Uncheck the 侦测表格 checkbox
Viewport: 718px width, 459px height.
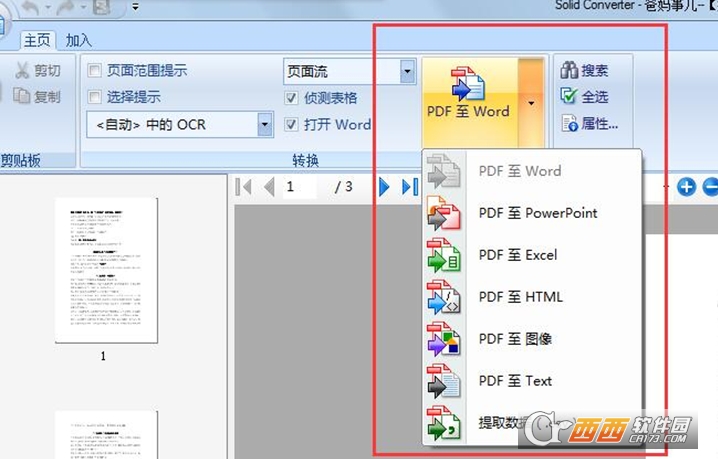pyautogui.click(x=291, y=98)
